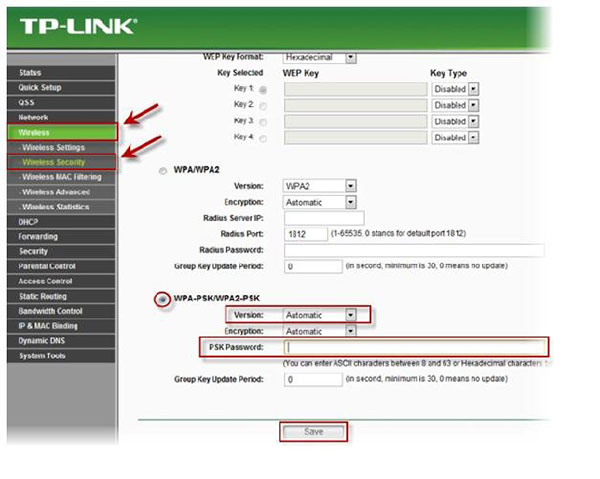Select the WPA-PSK/WPA2-PSK radio button
This screenshot has height=479, width=600.
[161, 299]
